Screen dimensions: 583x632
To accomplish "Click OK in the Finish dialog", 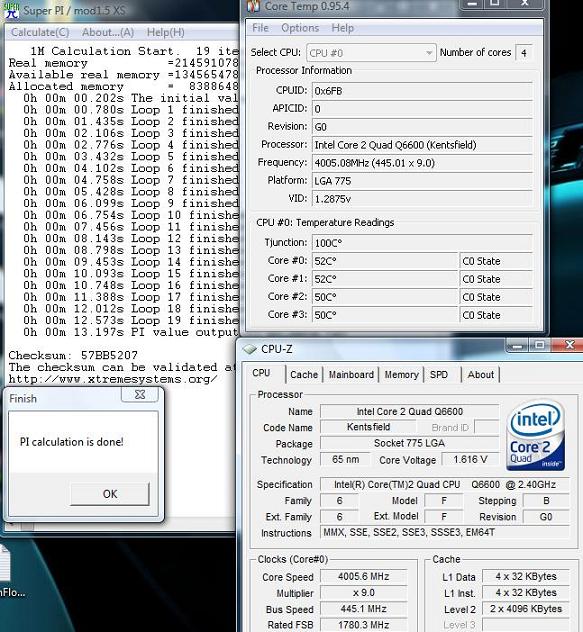I will pos(110,494).
